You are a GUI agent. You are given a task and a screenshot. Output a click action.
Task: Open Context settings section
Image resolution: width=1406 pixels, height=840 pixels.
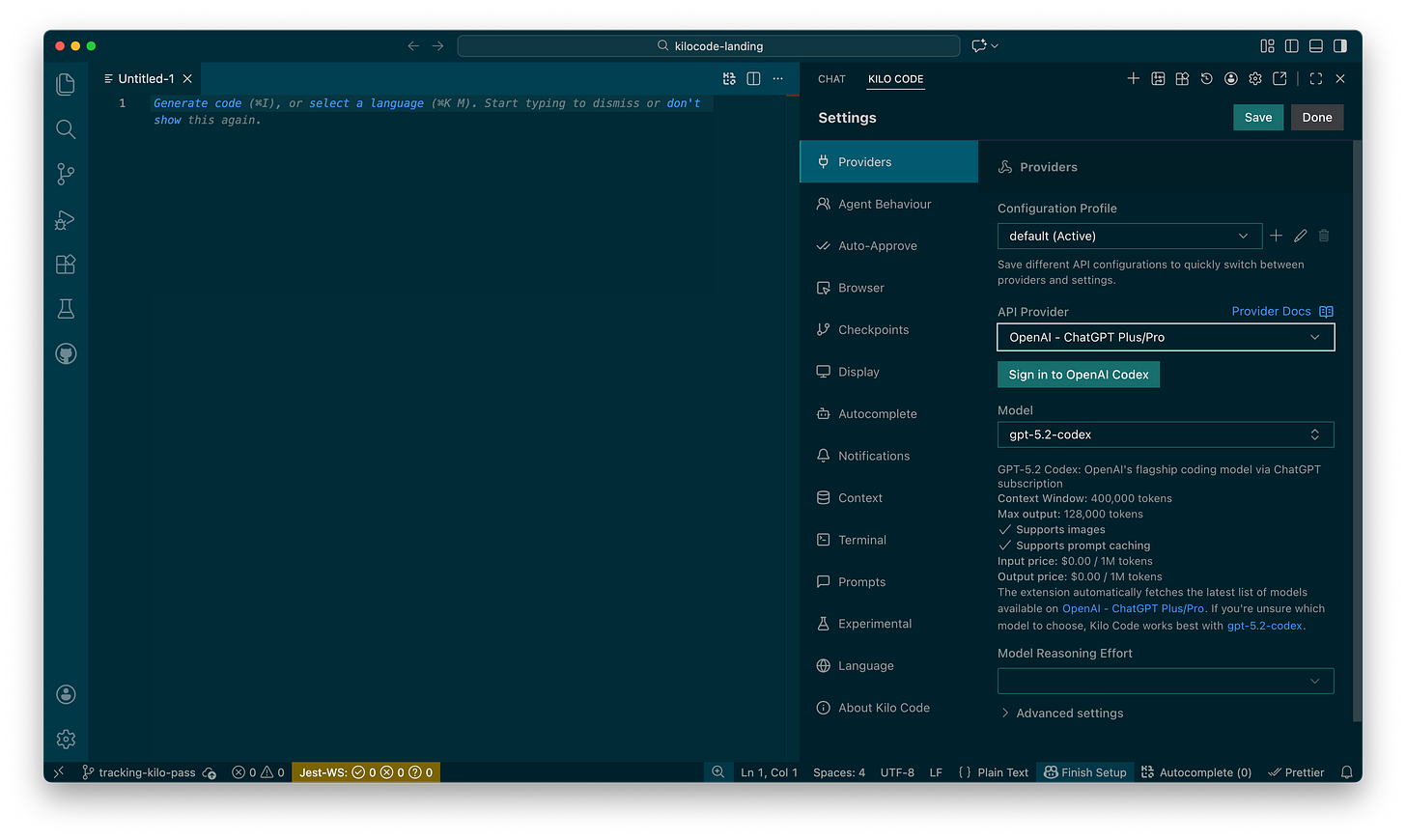pyautogui.click(x=888, y=497)
